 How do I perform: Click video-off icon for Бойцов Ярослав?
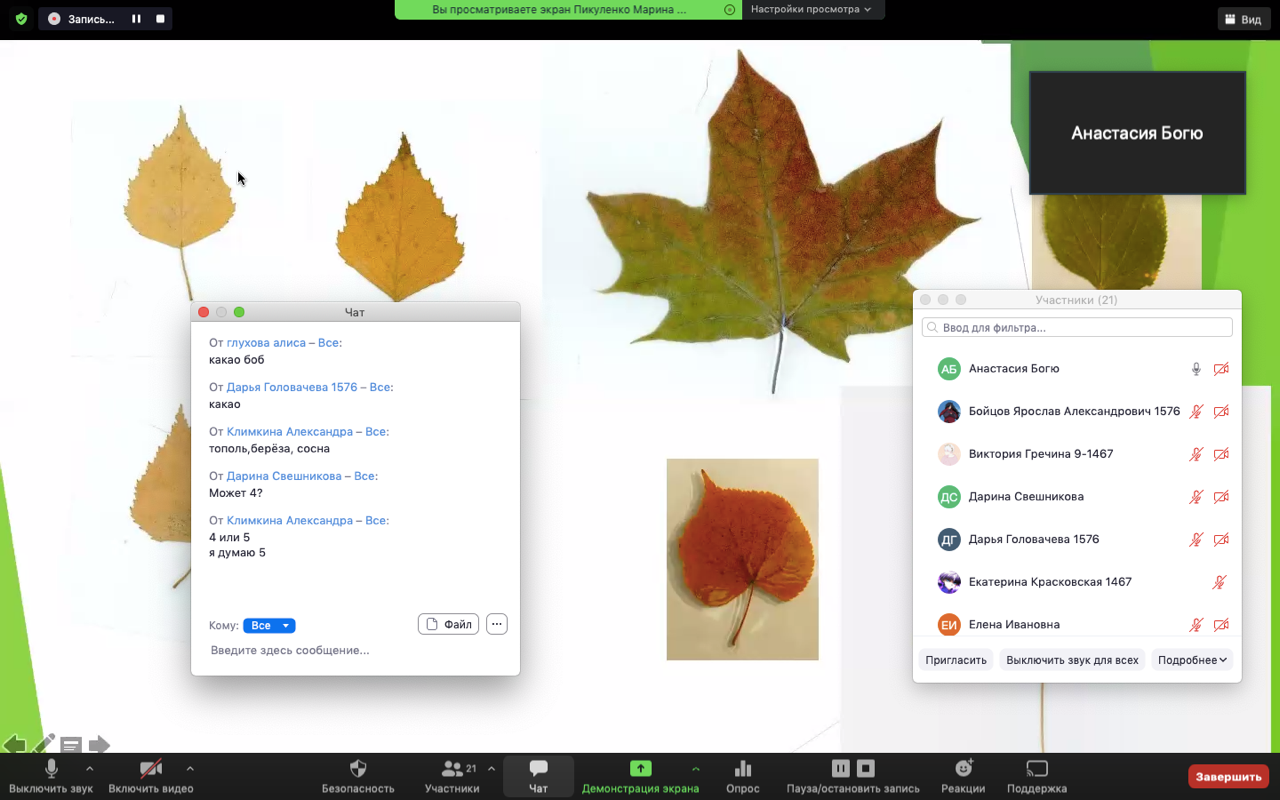[1221, 411]
